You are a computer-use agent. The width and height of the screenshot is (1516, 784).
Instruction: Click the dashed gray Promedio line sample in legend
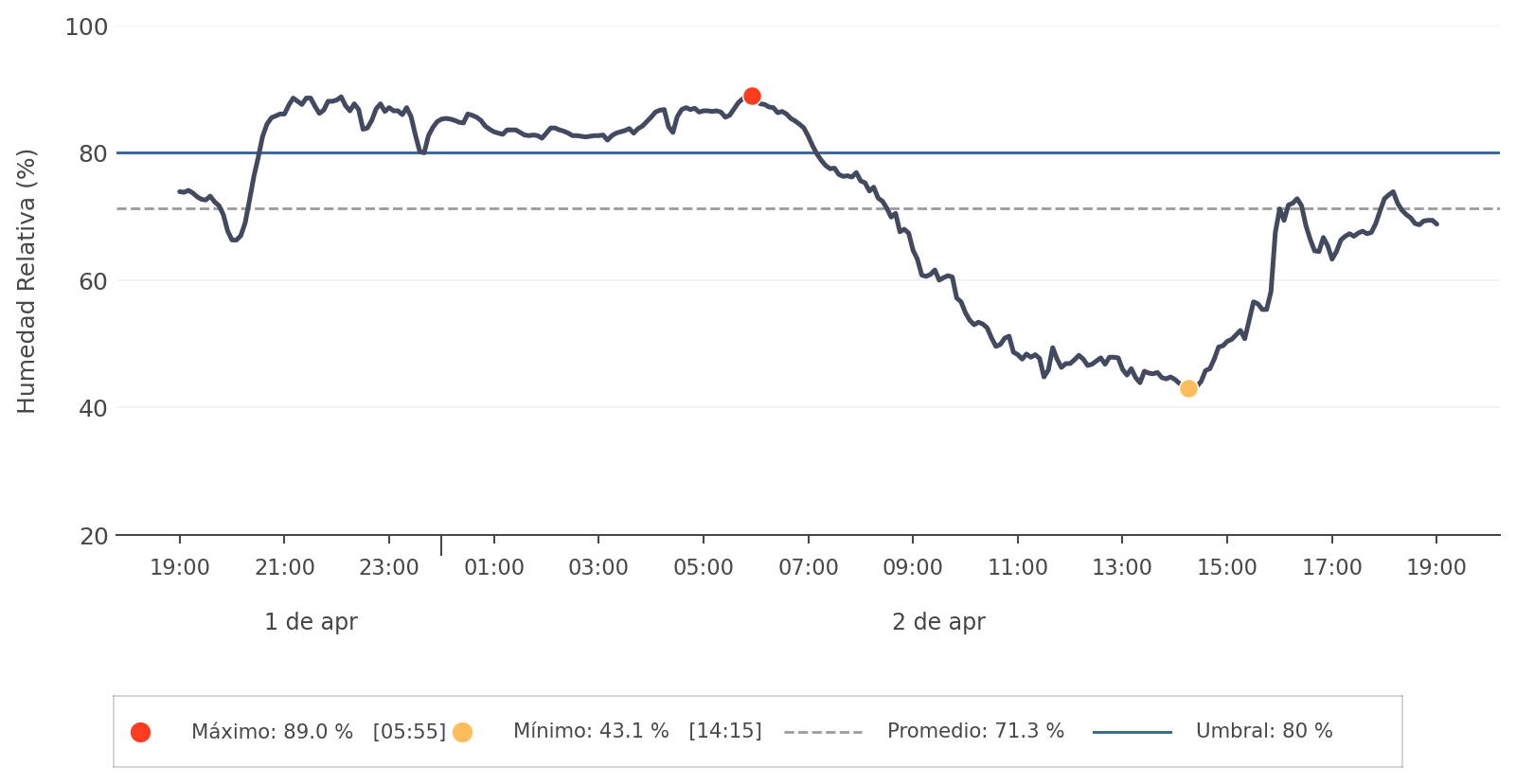(823, 732)
